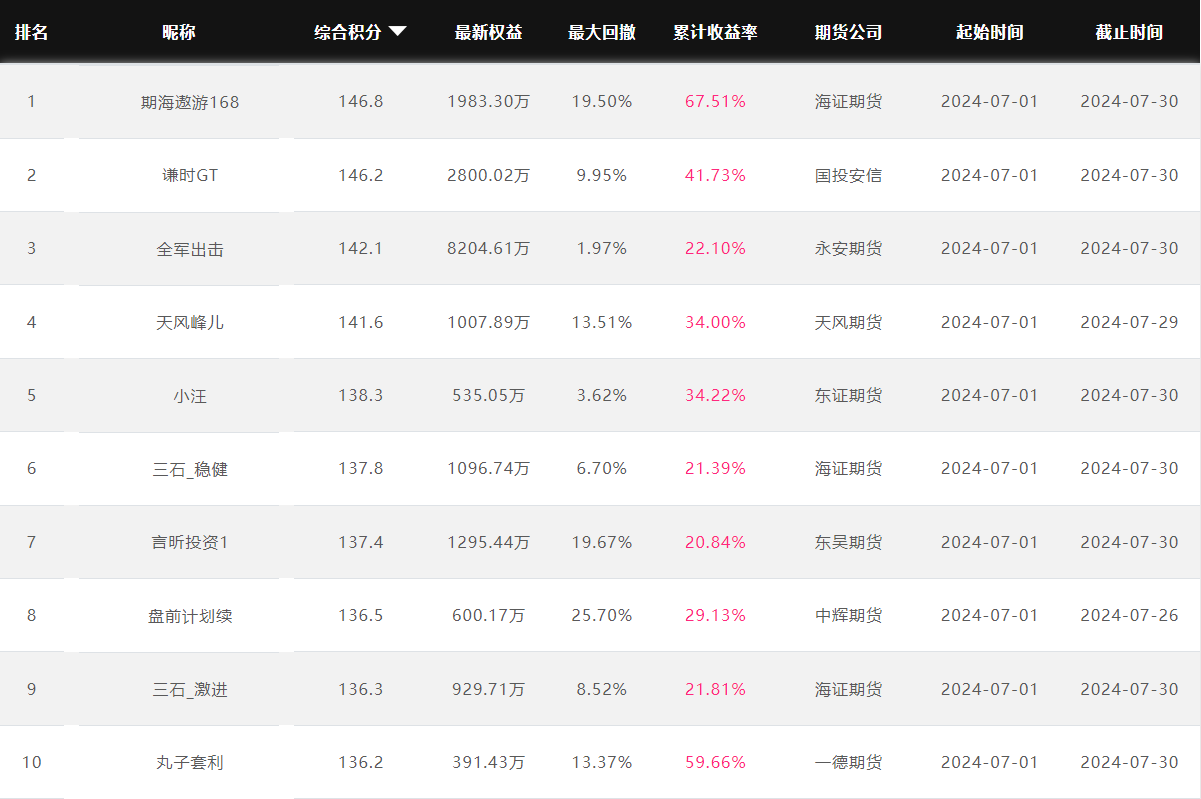Click return rate 67.51%
Viewport: 1201px width, 799px height.
pyautogui.click(x=715, y=102)
